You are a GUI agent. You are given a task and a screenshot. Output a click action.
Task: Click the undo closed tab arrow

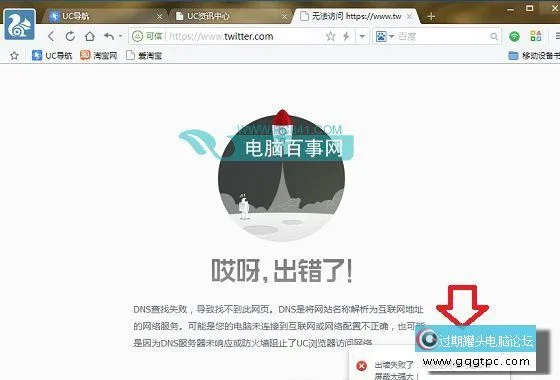[x=109, y=36]
